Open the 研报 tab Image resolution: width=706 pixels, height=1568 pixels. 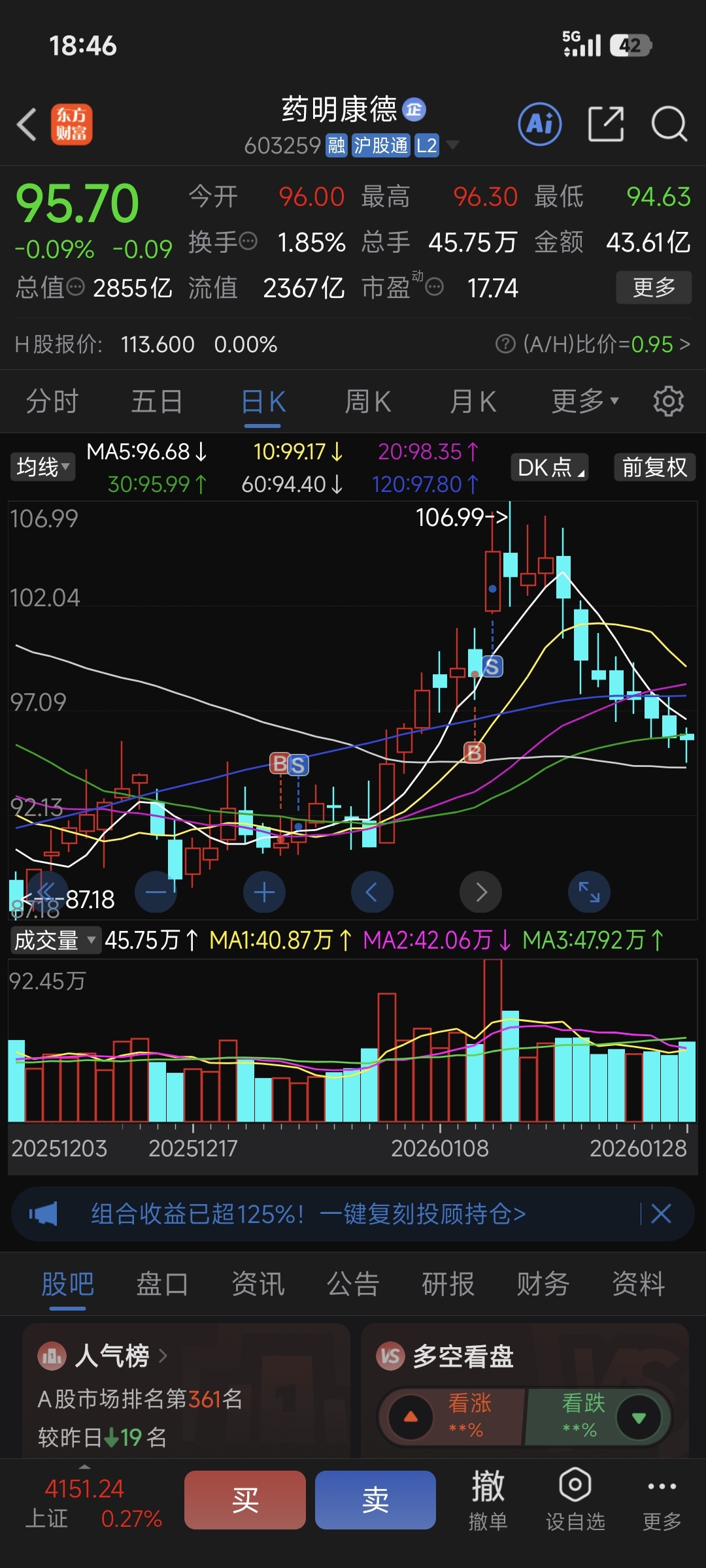tap(448, 1284)
